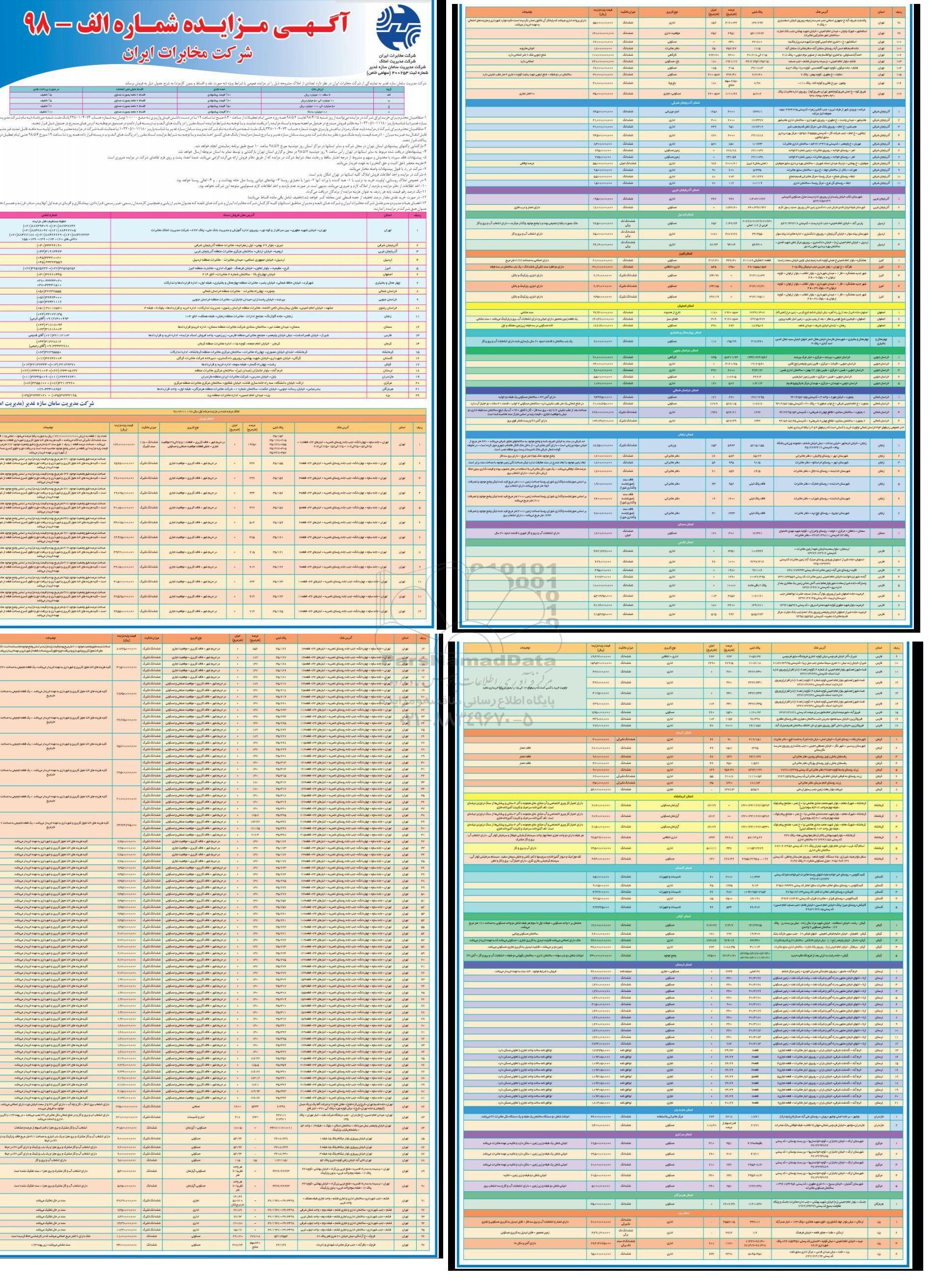The image size is (937, 1288).
Task: Click the yellow "استان اصفهان" section band
Action: [x=686, y=306]
